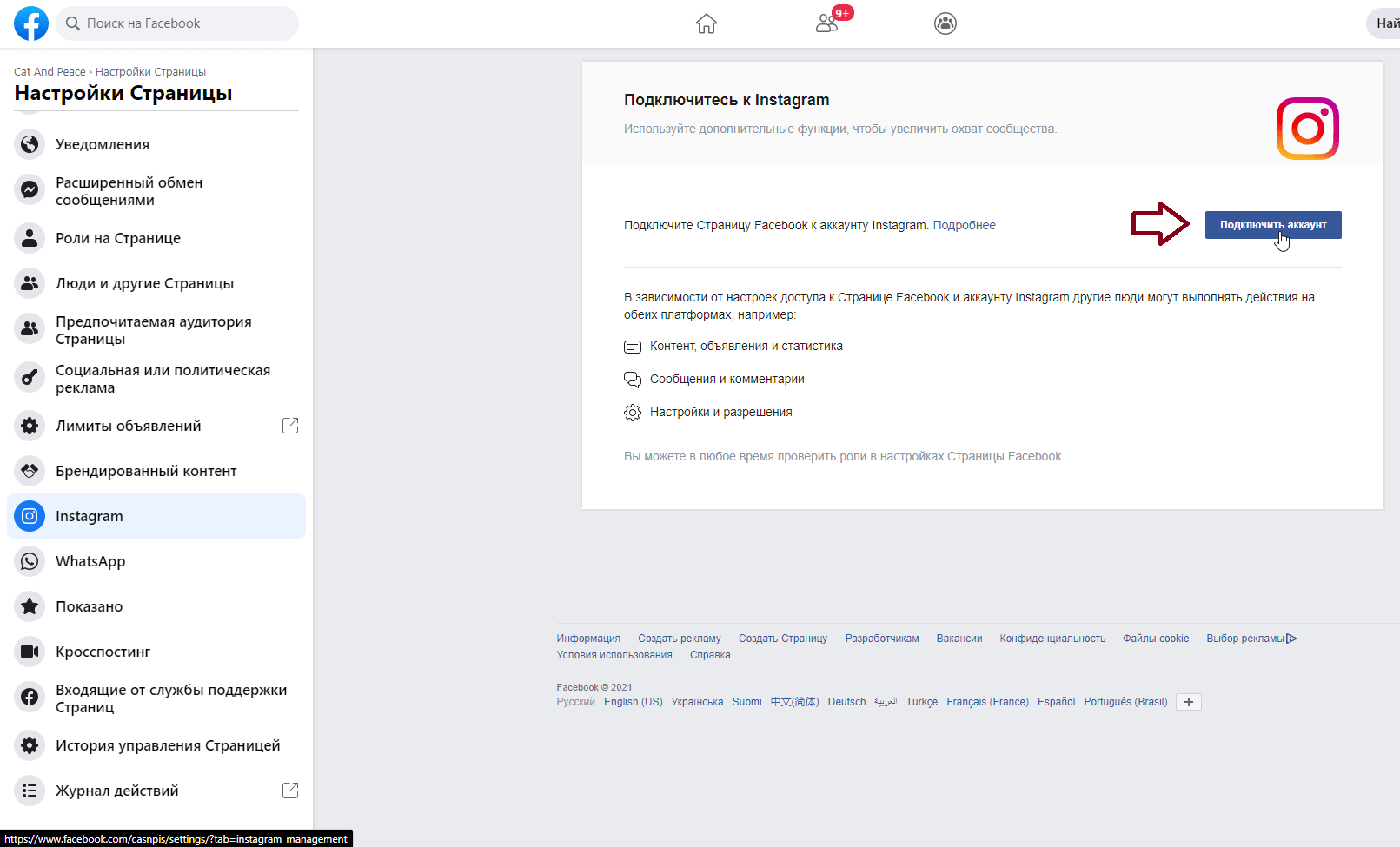
Task: Open the Groups icon in top bar
Action: [945, 23]
